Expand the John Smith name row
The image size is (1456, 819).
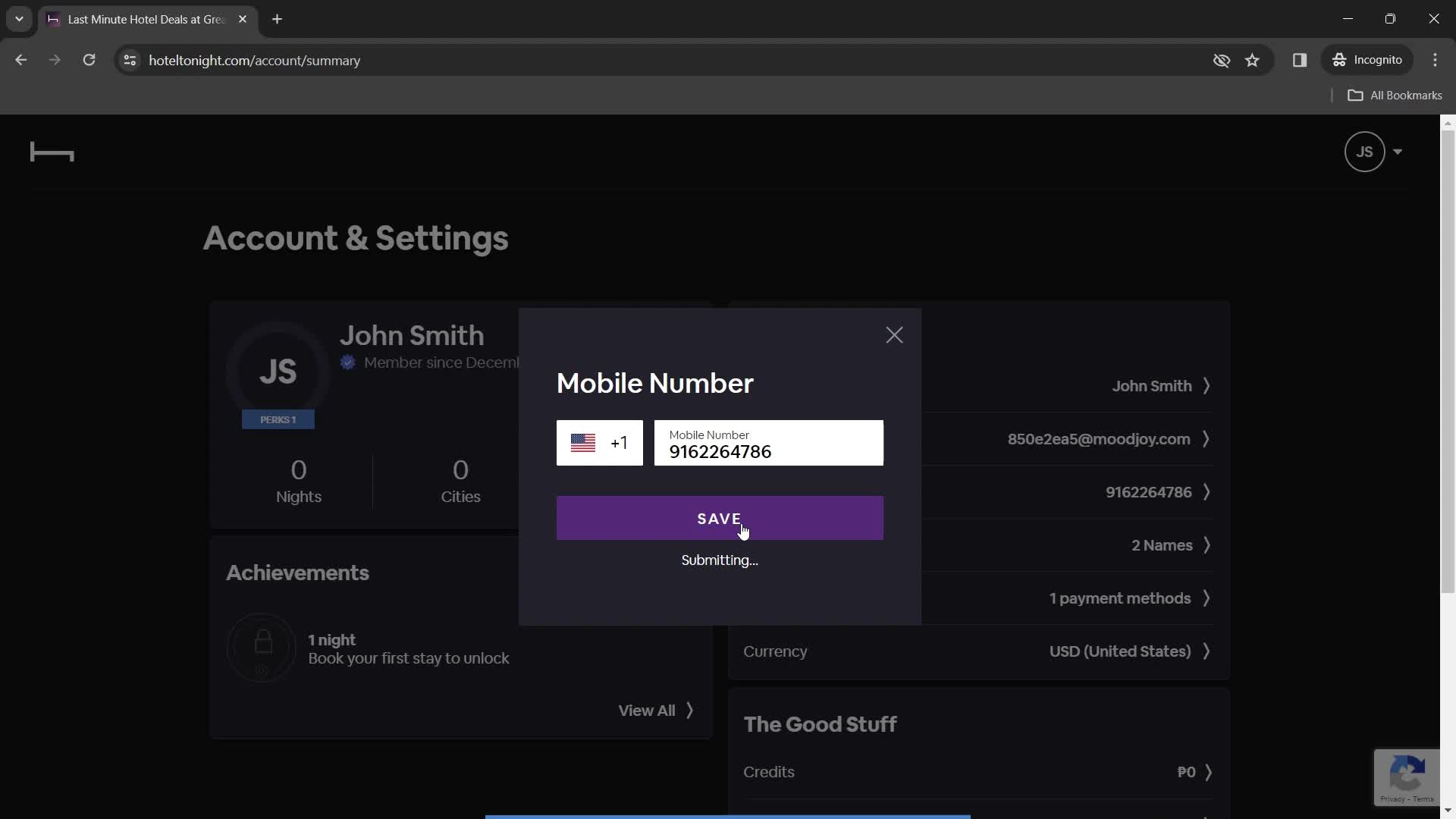coord(1161,386)
